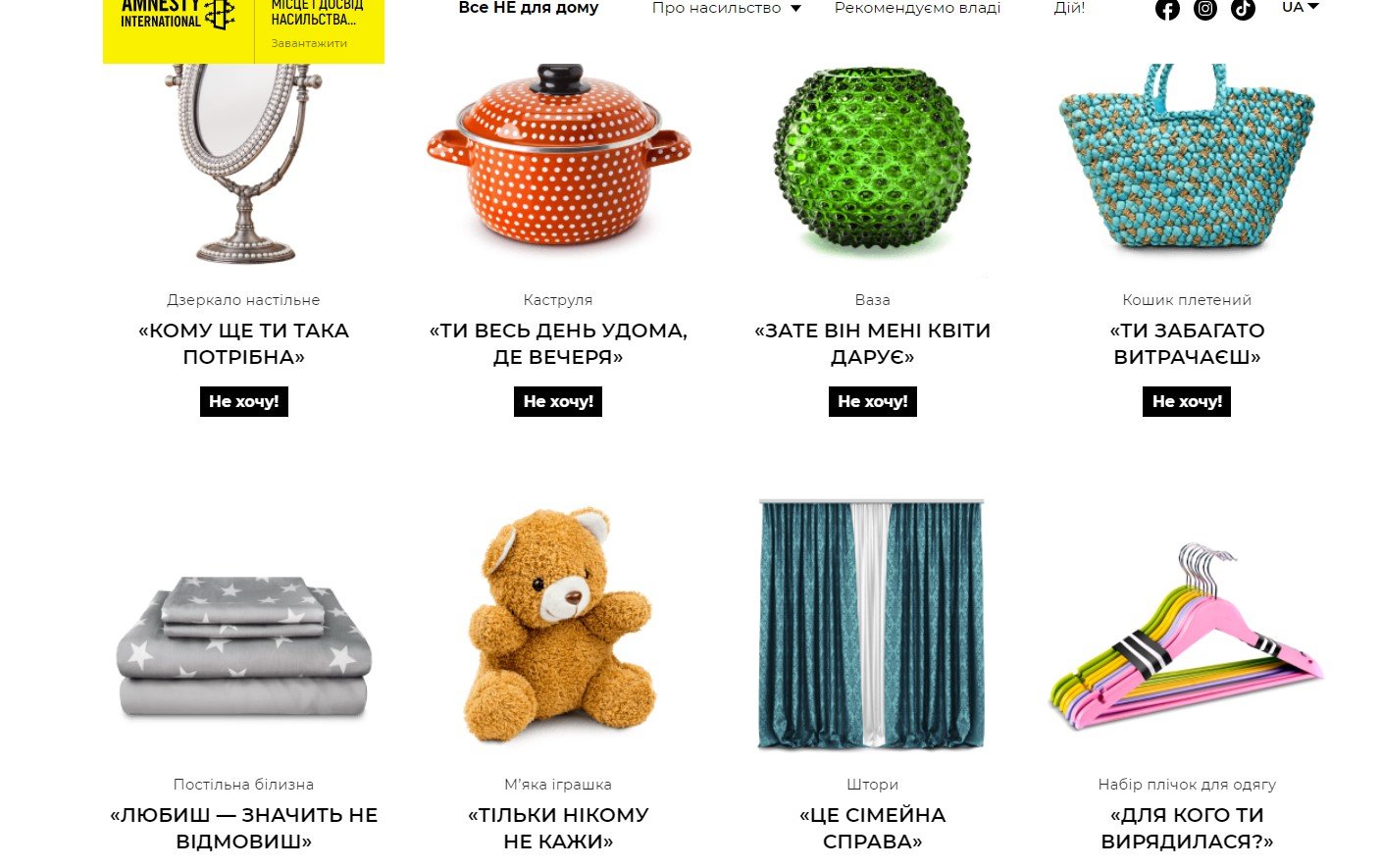Open the TikTok social icon
Image resolution: width=1381 pixels, height=868 pixels.
click(1243, 9)
